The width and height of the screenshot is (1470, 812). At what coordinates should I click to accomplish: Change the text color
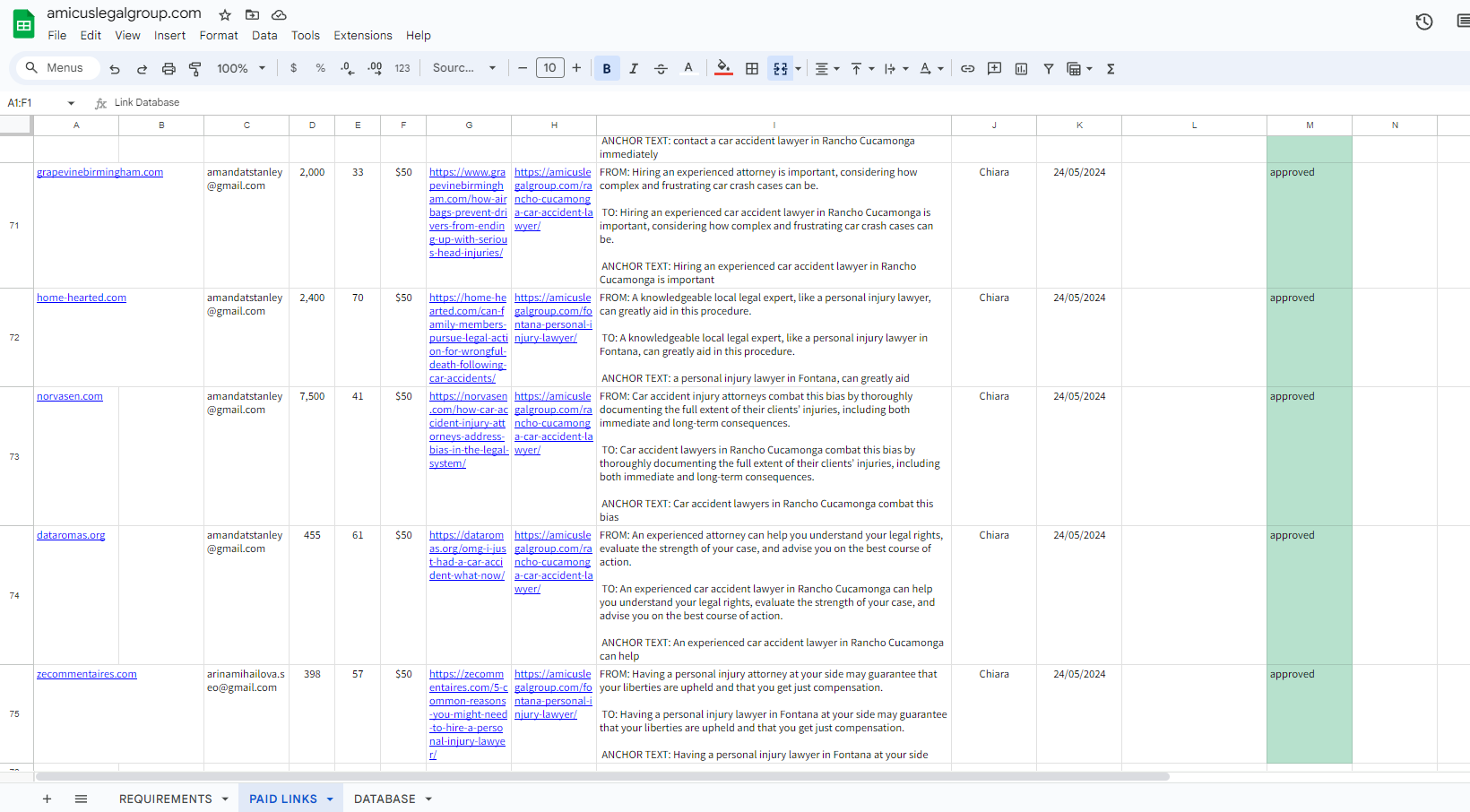click(688, 69)
